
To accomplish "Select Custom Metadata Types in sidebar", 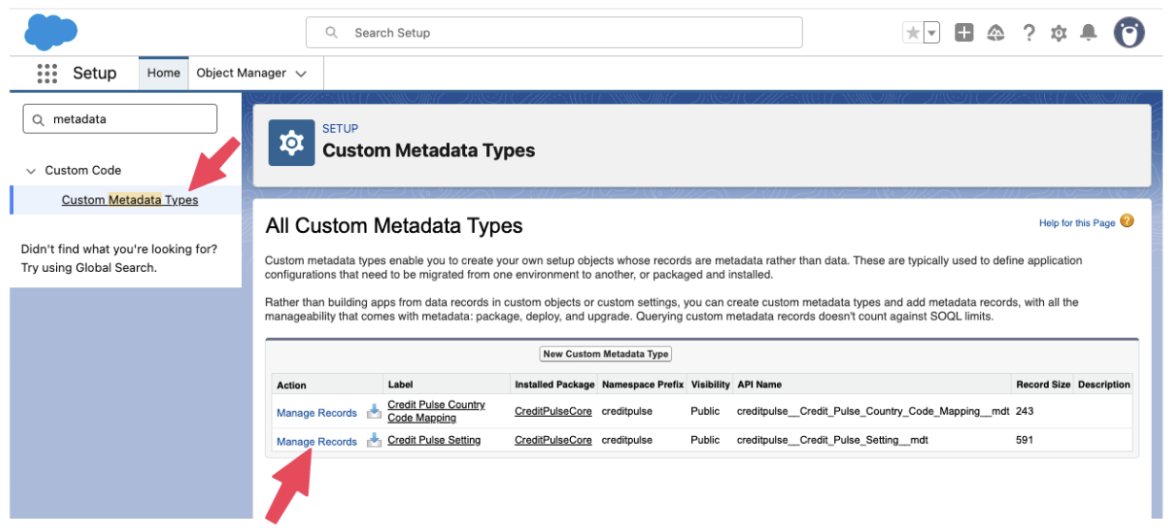I will [130, 200].
